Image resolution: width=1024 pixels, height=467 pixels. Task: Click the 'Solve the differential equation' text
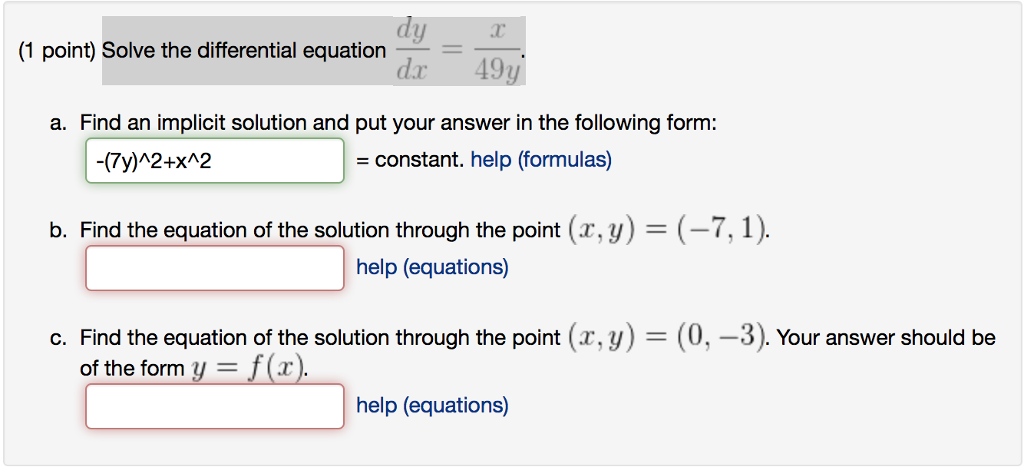click(243, 51)
